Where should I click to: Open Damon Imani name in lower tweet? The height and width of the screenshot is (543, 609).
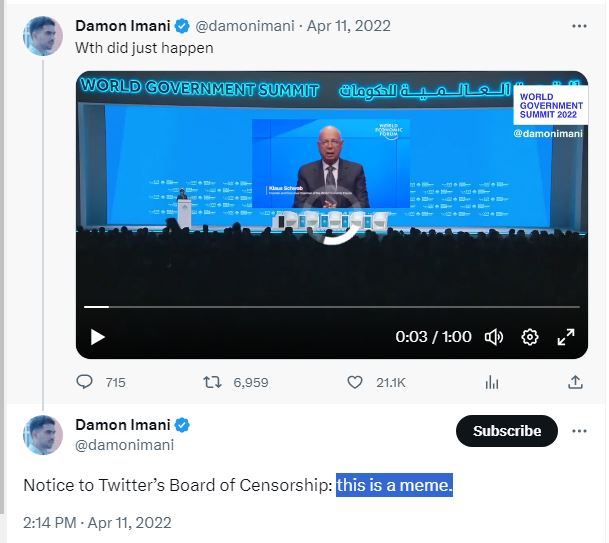coord(124,425)
